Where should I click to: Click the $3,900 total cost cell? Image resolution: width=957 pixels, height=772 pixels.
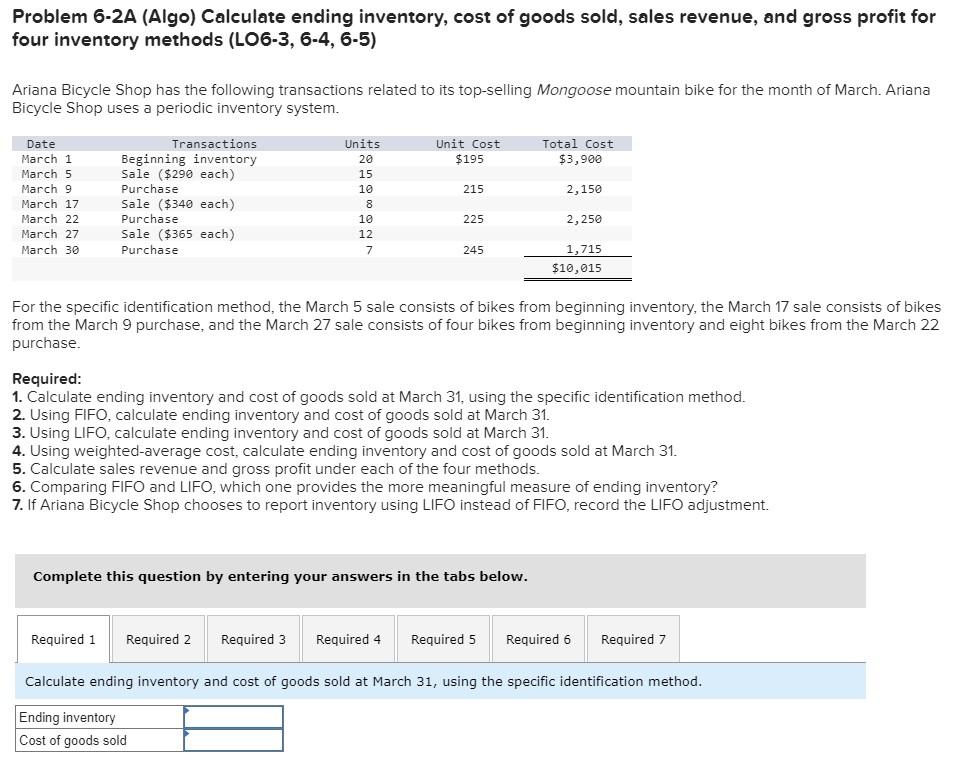580,159
